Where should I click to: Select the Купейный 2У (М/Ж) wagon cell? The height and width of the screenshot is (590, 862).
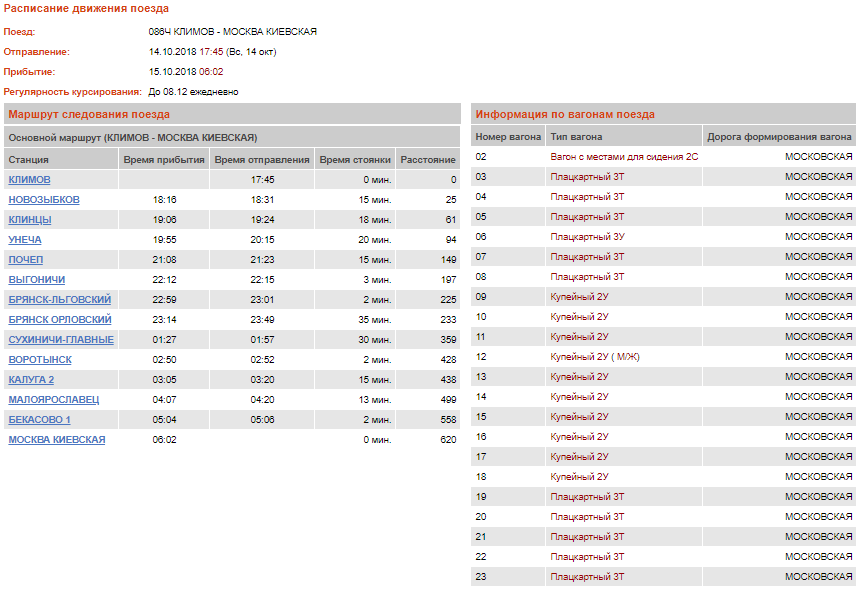pos(592,357)
